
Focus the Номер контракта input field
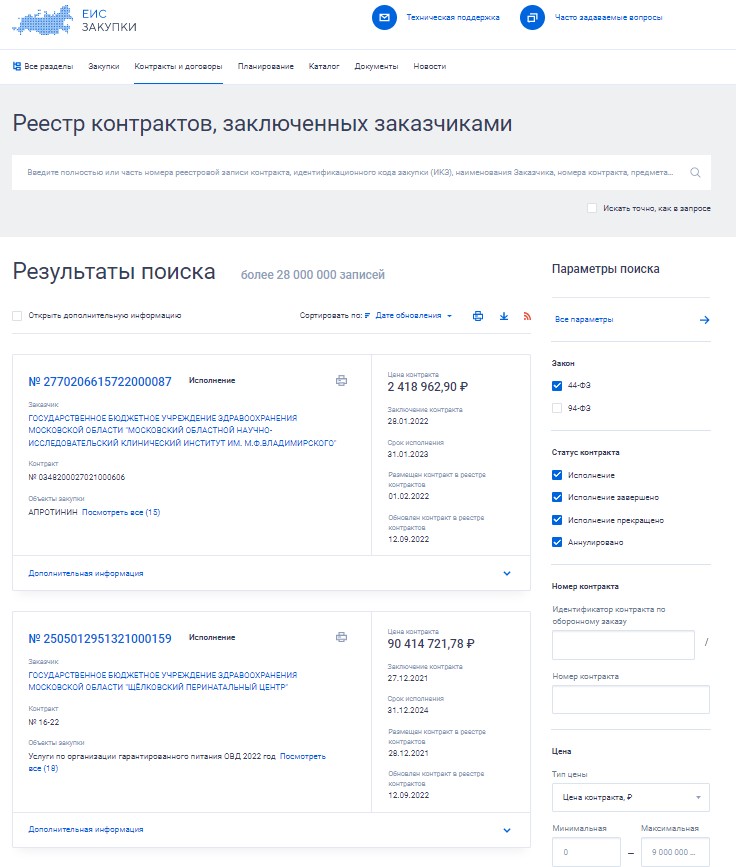point(630,699)
